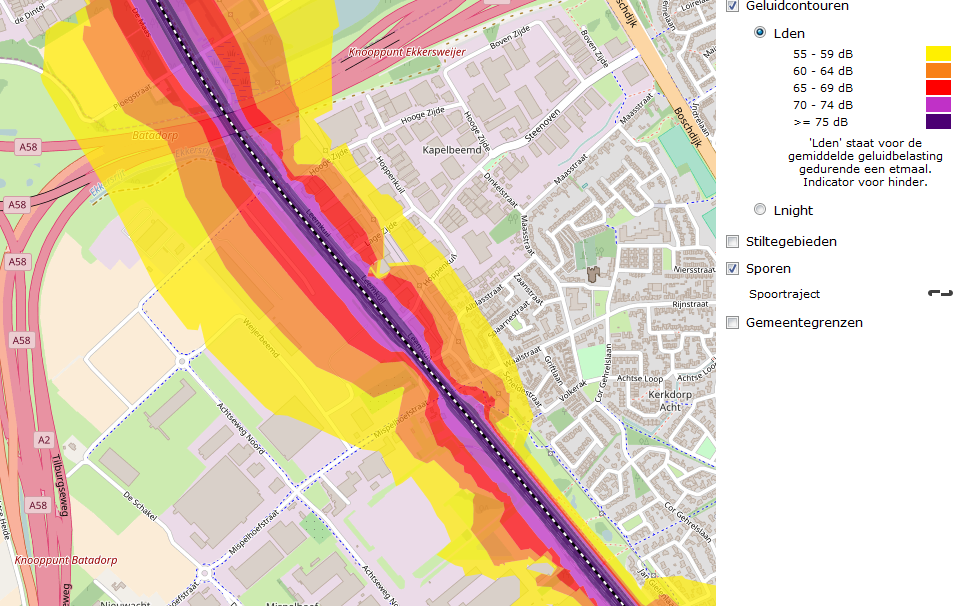This screenshot has height=606, width=962.
Task: Uncheck the Geluidcontouren layer checkbox
Action: click(x=733, y=6)
